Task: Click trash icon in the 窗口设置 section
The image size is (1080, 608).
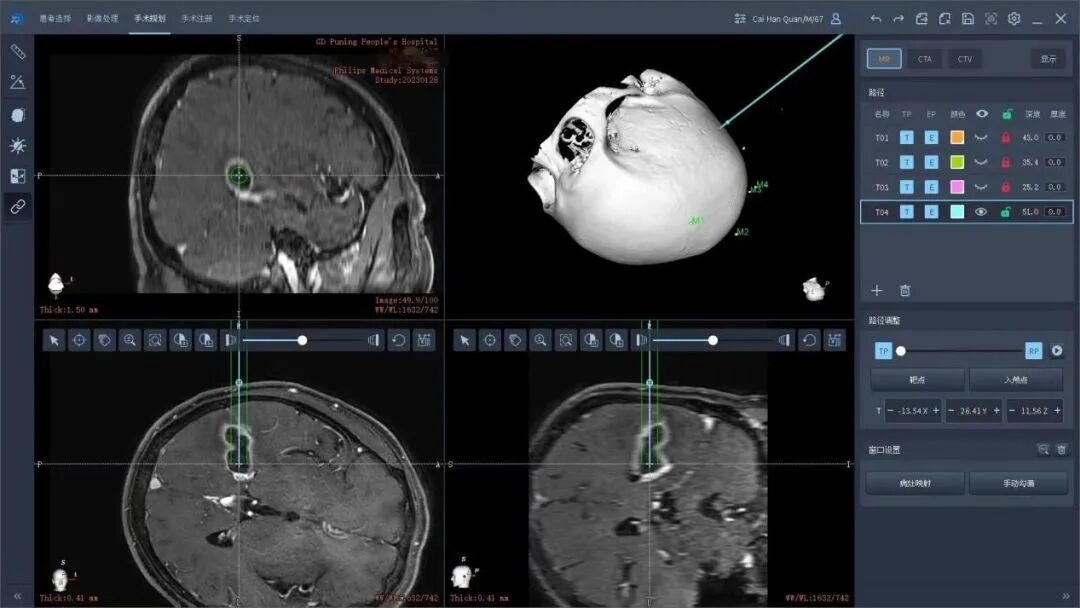Action: [1061, 450]
